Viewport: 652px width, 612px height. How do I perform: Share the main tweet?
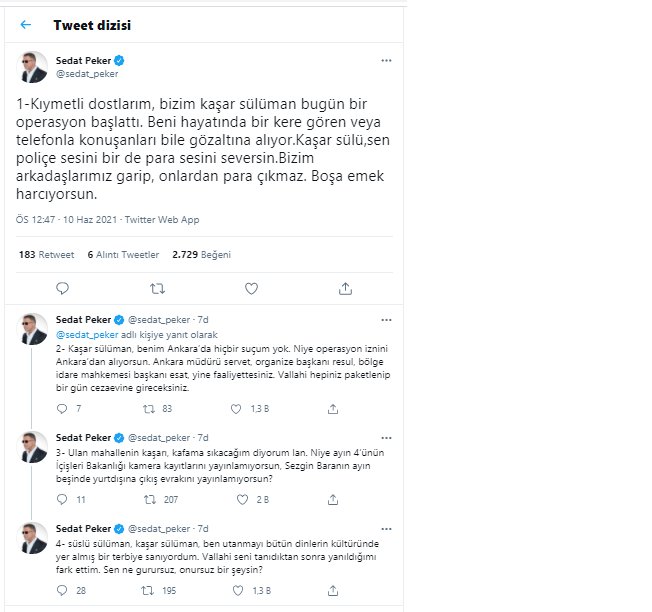tap(345, 288)
